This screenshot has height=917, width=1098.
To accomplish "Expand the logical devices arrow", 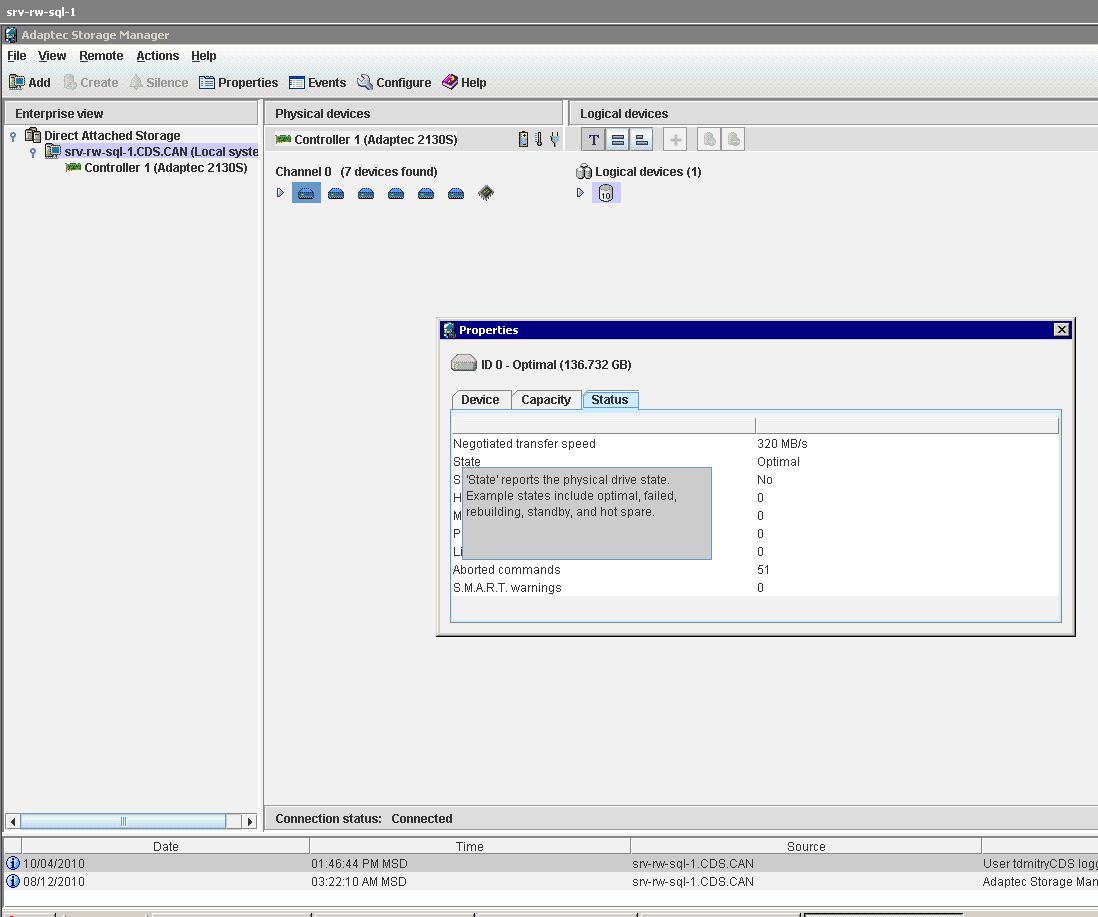I will click(x=580, y=192).
